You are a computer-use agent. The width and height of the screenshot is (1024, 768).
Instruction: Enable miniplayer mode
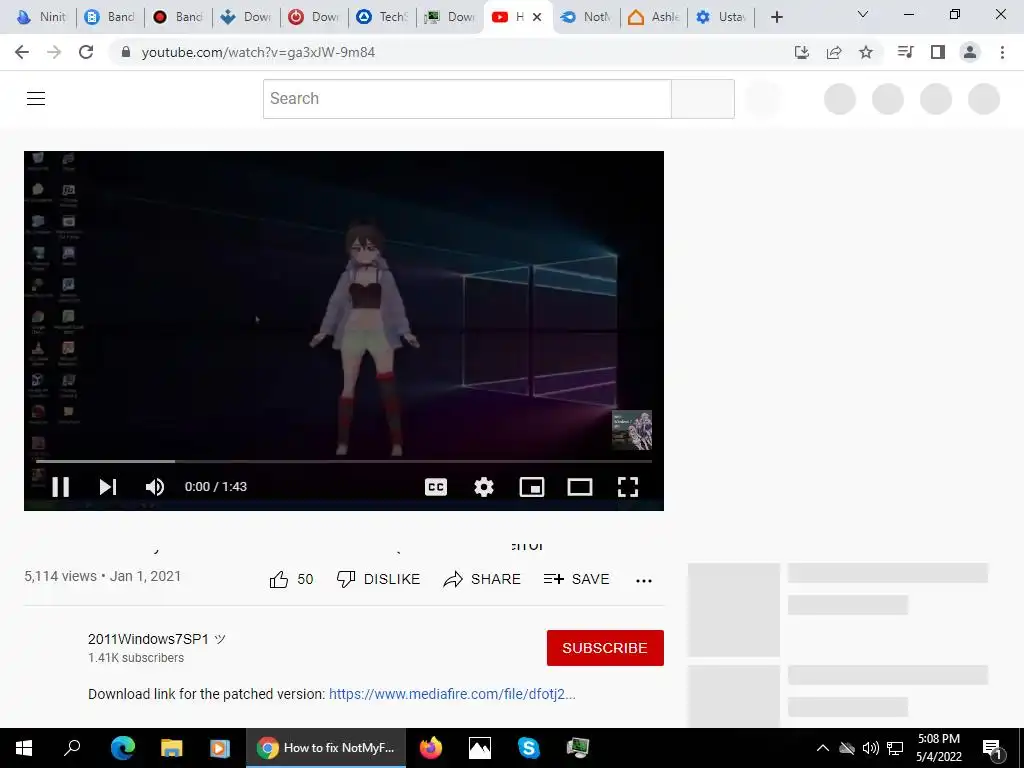click(x=532, y=487)
